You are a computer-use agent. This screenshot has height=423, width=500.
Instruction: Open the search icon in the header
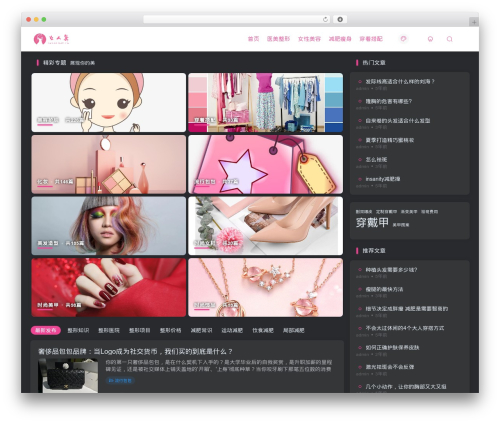click(x=449, y=39)
